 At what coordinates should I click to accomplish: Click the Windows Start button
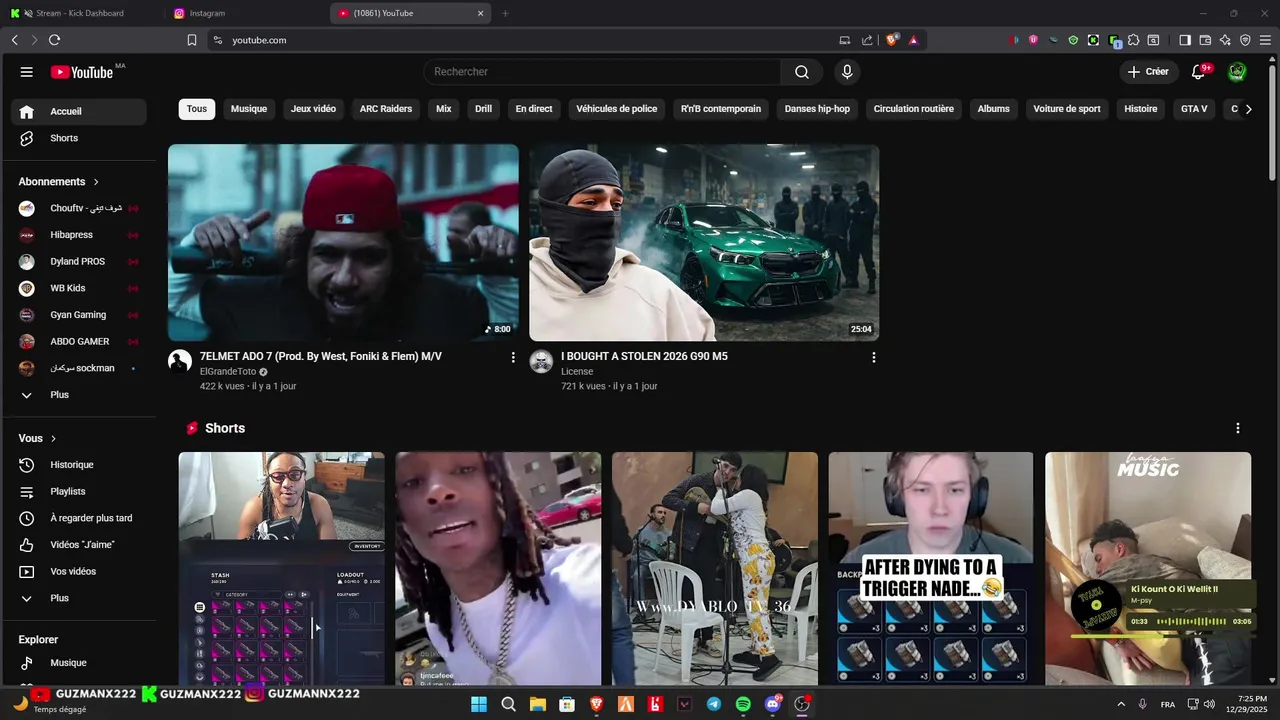coord(479,704)
